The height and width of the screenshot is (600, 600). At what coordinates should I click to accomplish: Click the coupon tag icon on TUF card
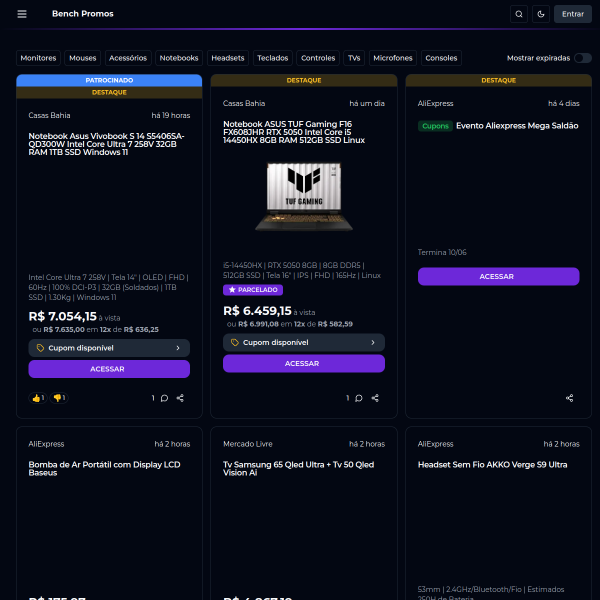click(x=235, y=342)
